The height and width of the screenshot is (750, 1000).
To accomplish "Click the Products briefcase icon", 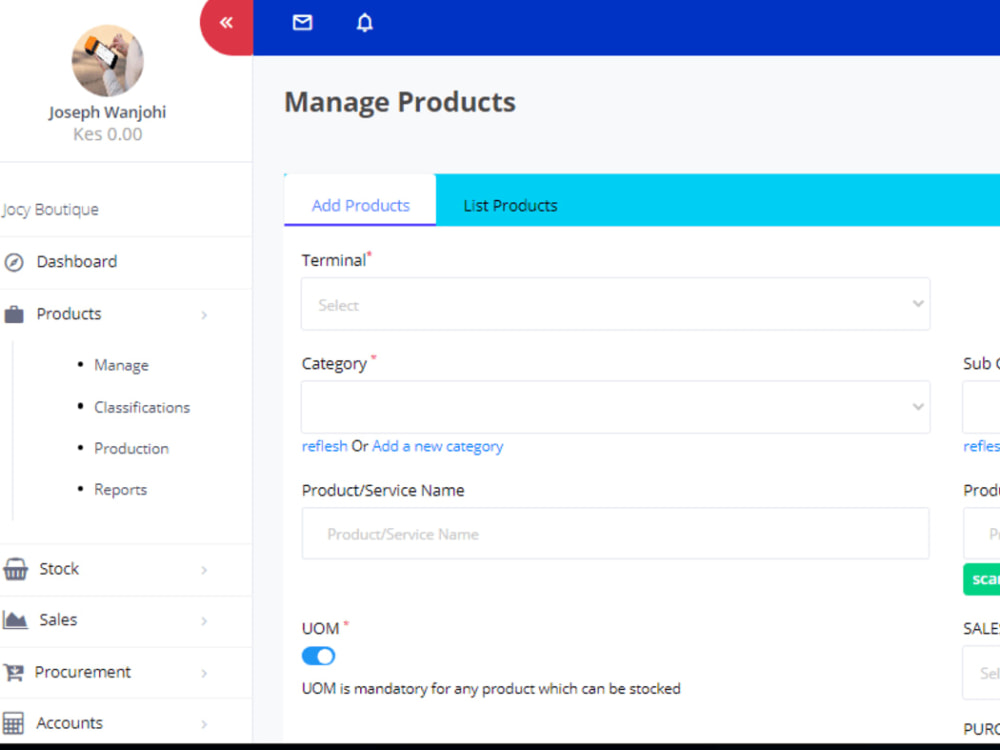I will pyautogui.click(x=14, y=314).
